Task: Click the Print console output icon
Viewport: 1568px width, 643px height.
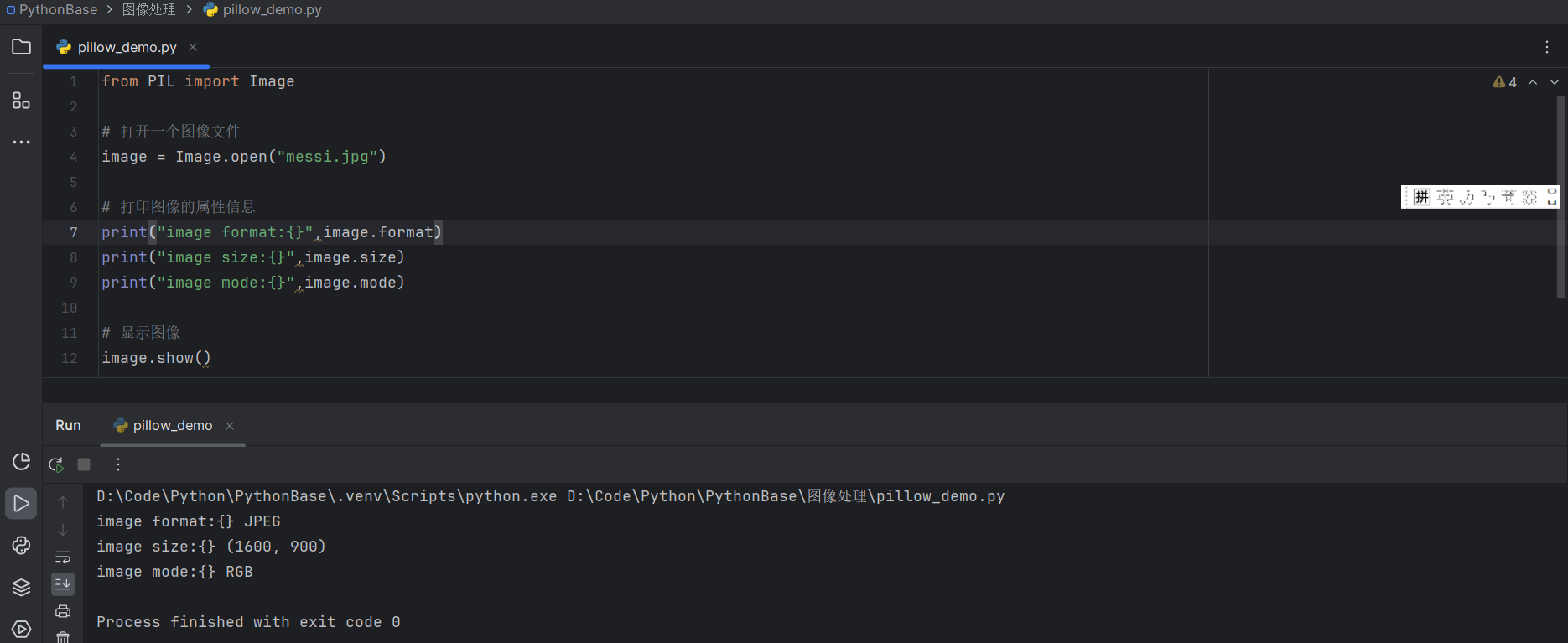Action: coord(63,611)
